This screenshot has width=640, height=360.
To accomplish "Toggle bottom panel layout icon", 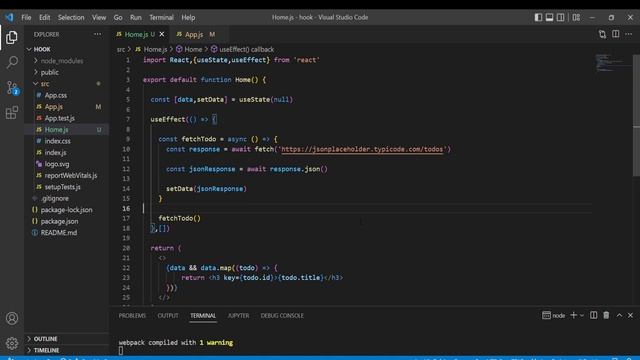I will click(549, 17).
